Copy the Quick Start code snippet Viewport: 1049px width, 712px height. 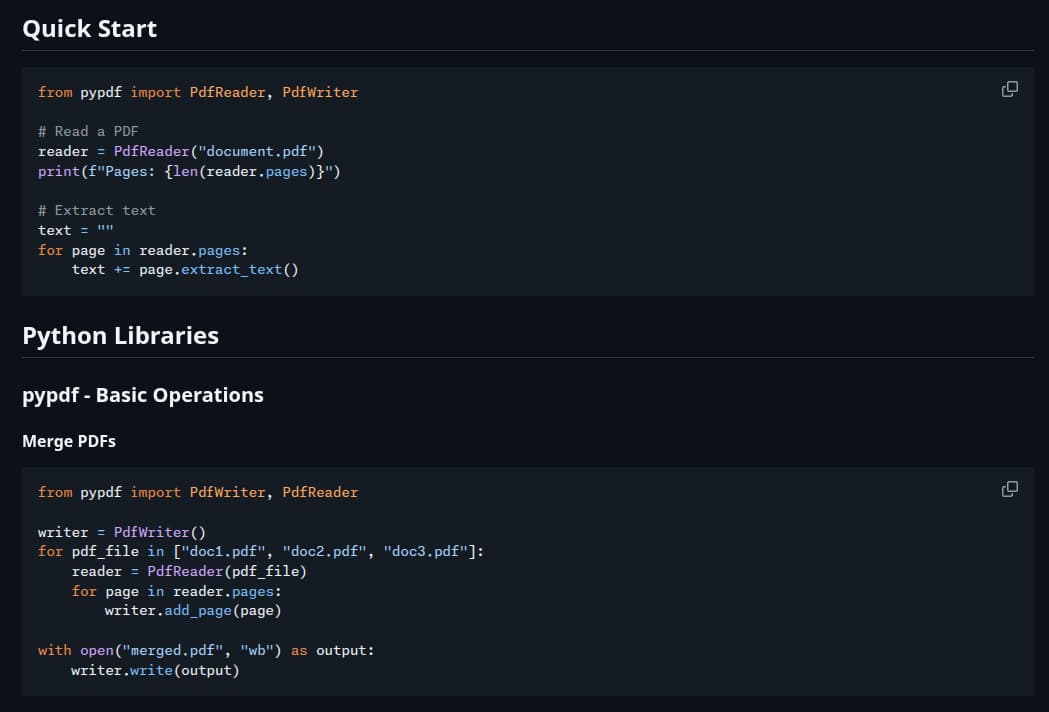click(1009, 89)
